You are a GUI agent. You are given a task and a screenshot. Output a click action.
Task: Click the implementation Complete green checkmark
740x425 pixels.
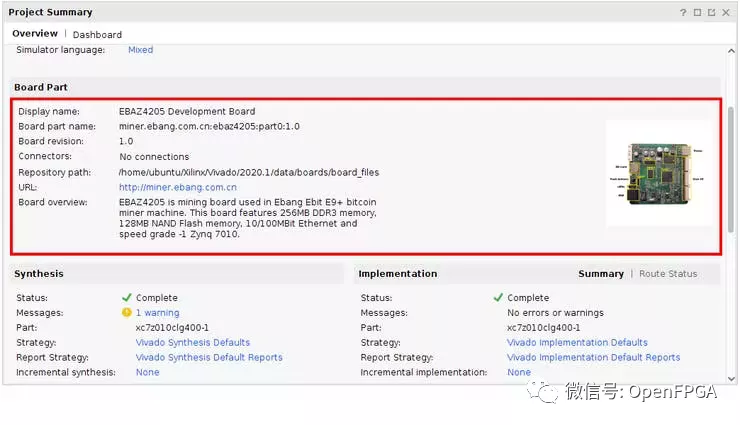pos(498,298)
